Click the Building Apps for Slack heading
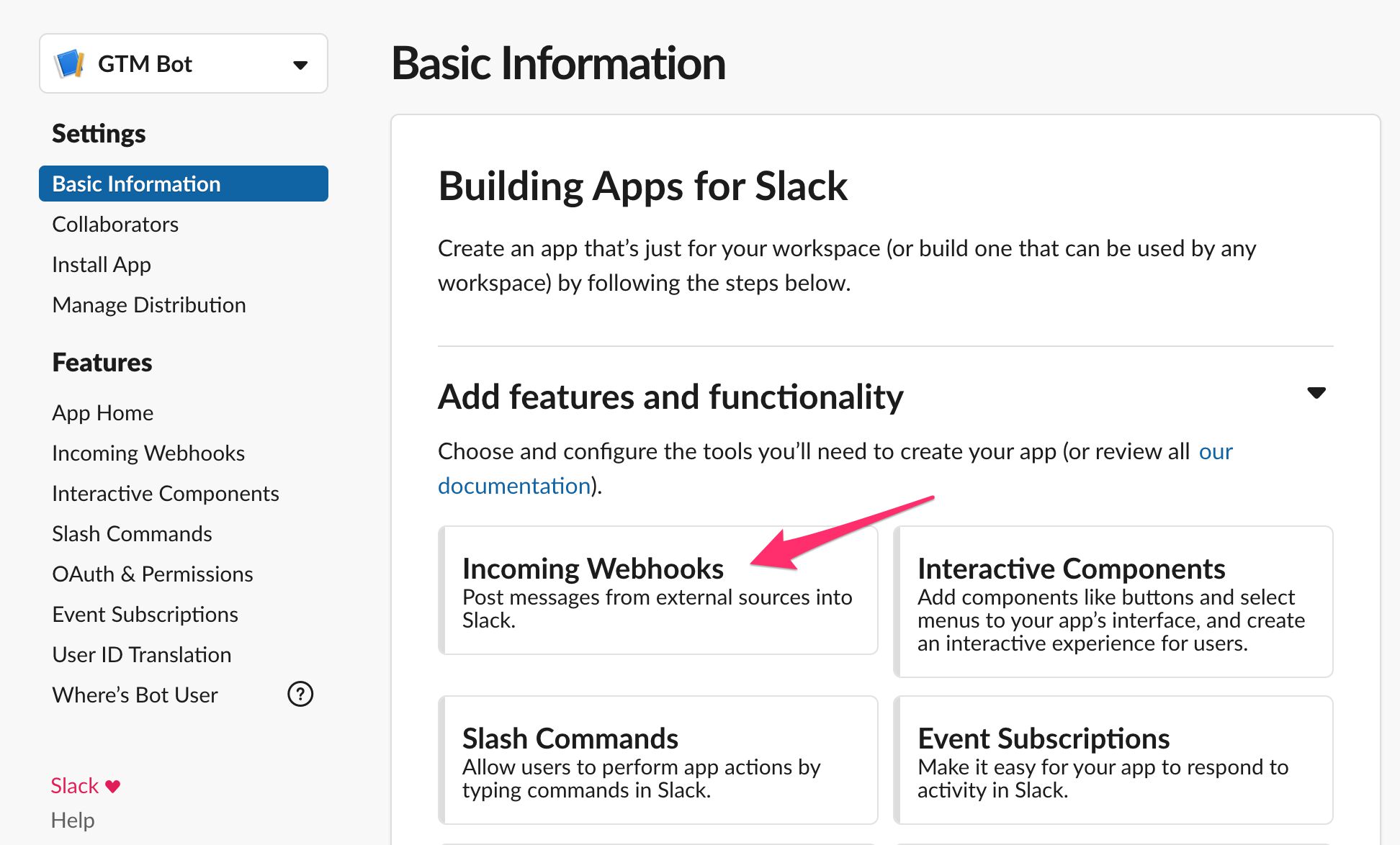Viewport: 1400px width, 845px height. coord(643,186)
